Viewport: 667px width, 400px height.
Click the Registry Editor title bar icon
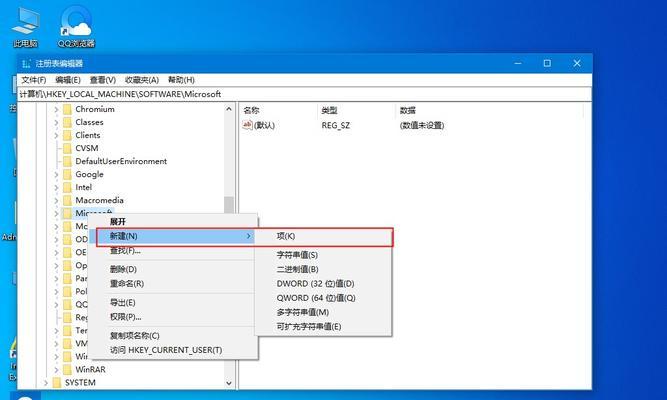click(26, 63)
